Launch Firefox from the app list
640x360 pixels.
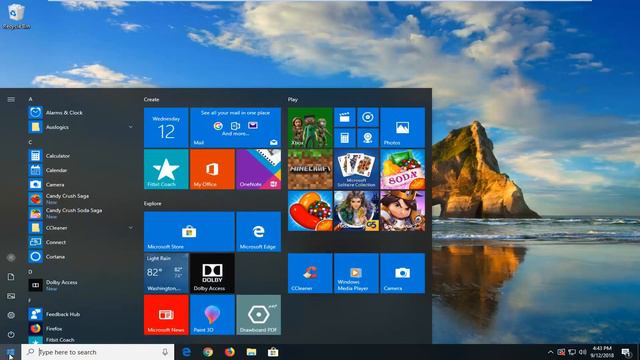(x=82, y=328)
